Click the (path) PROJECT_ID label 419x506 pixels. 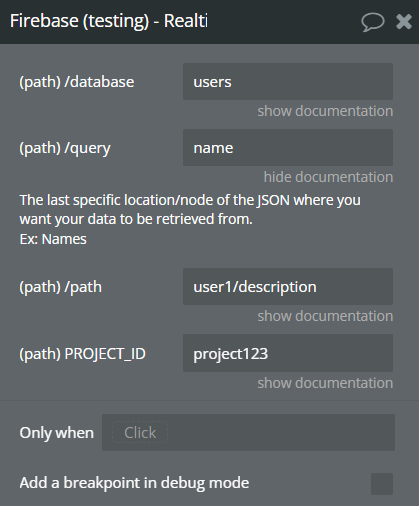tap(83, 354)
